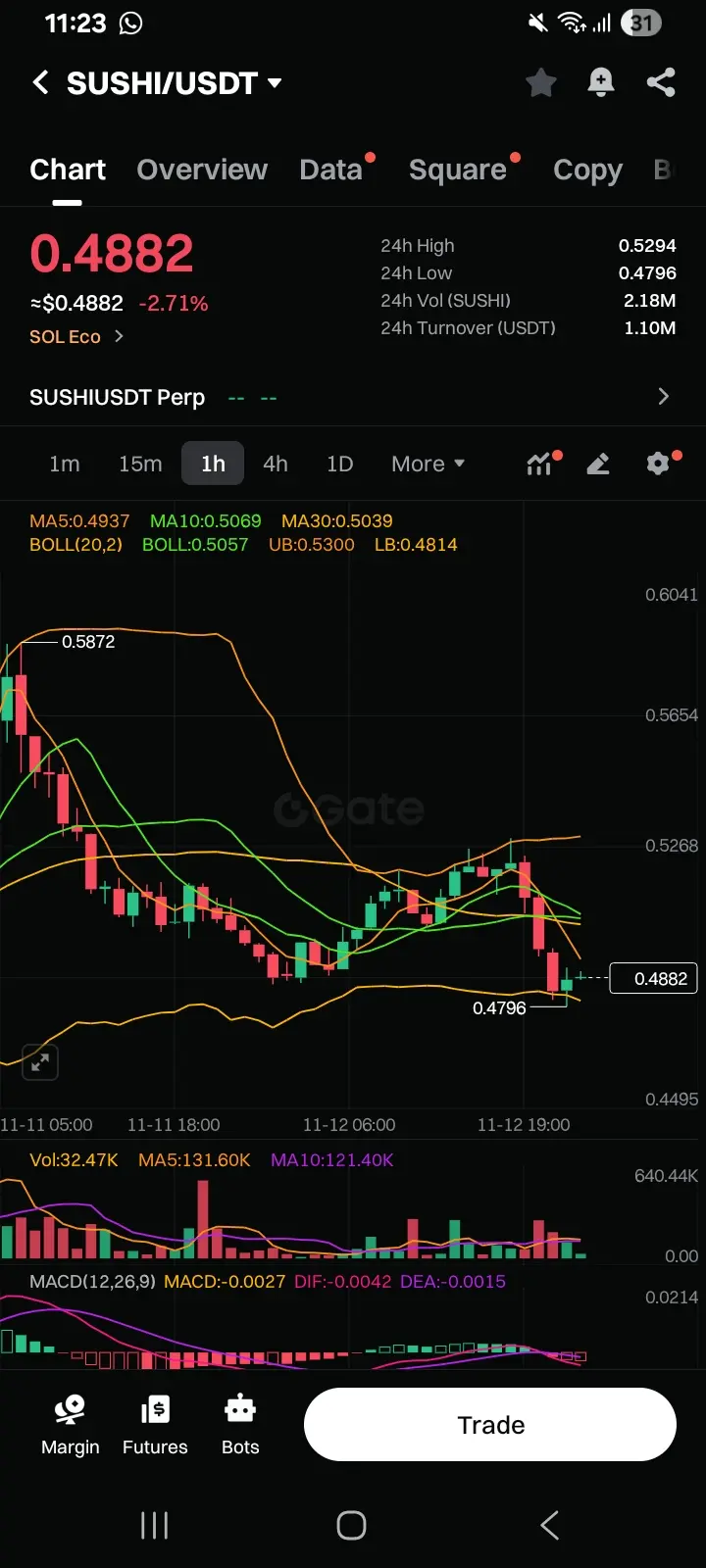706x1568 pixels.
Task: Tap the MA5:0.4937 indicator label
Action: pos(79,520)
